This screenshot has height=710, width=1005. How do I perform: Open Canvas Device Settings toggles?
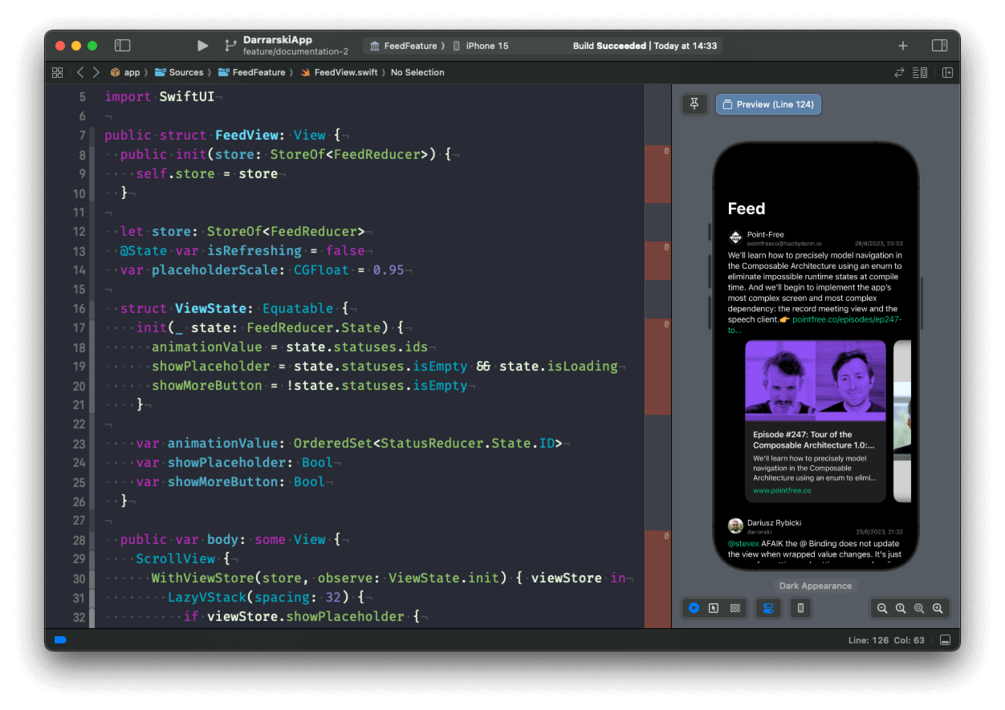(768, 607)
